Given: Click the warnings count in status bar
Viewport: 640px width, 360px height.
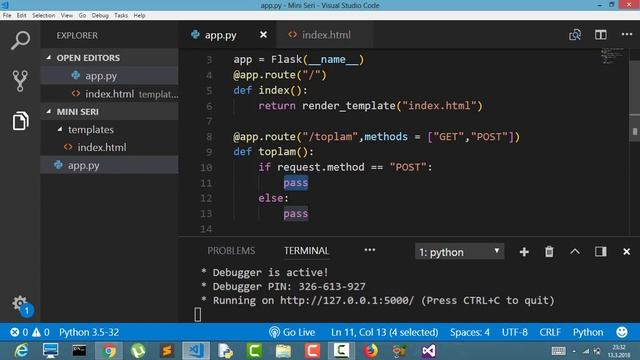Looking at the screenshot, I should [41, 332].
